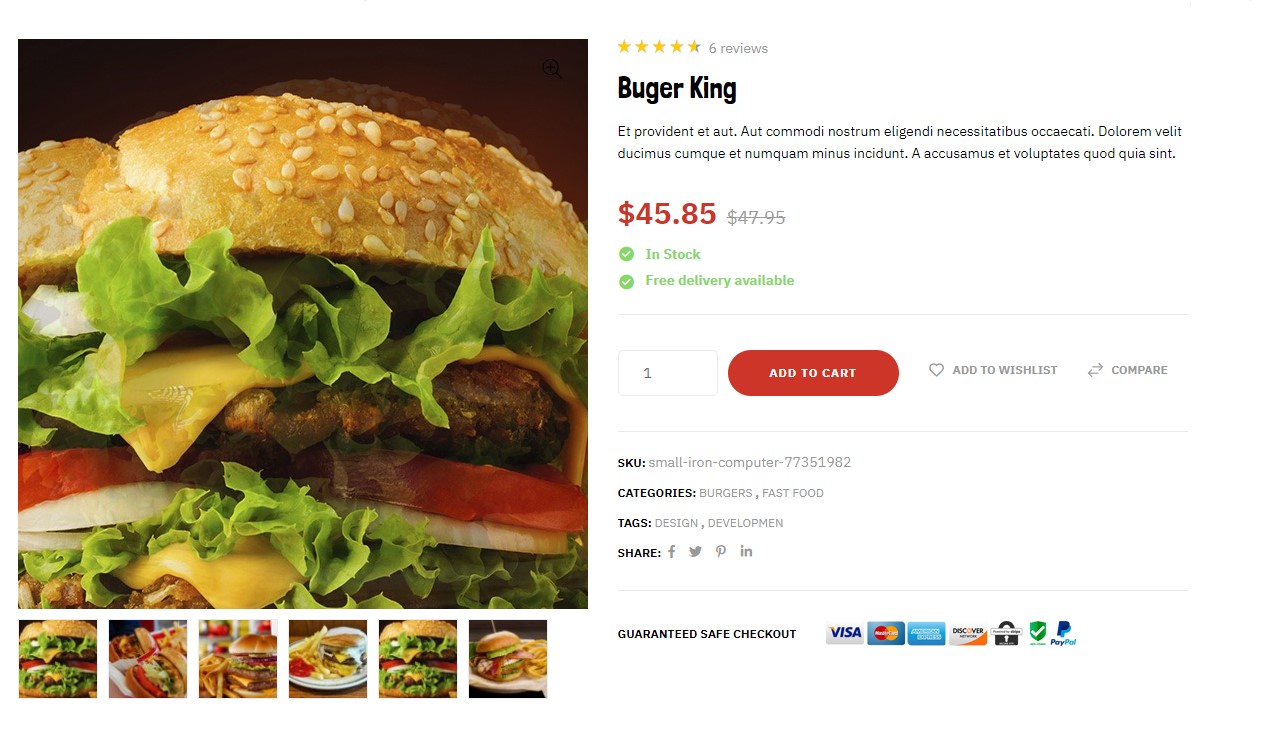The image size is (1270, 730).
Task: Select the last thumbnail with dark background
Action: pos(508,659)
